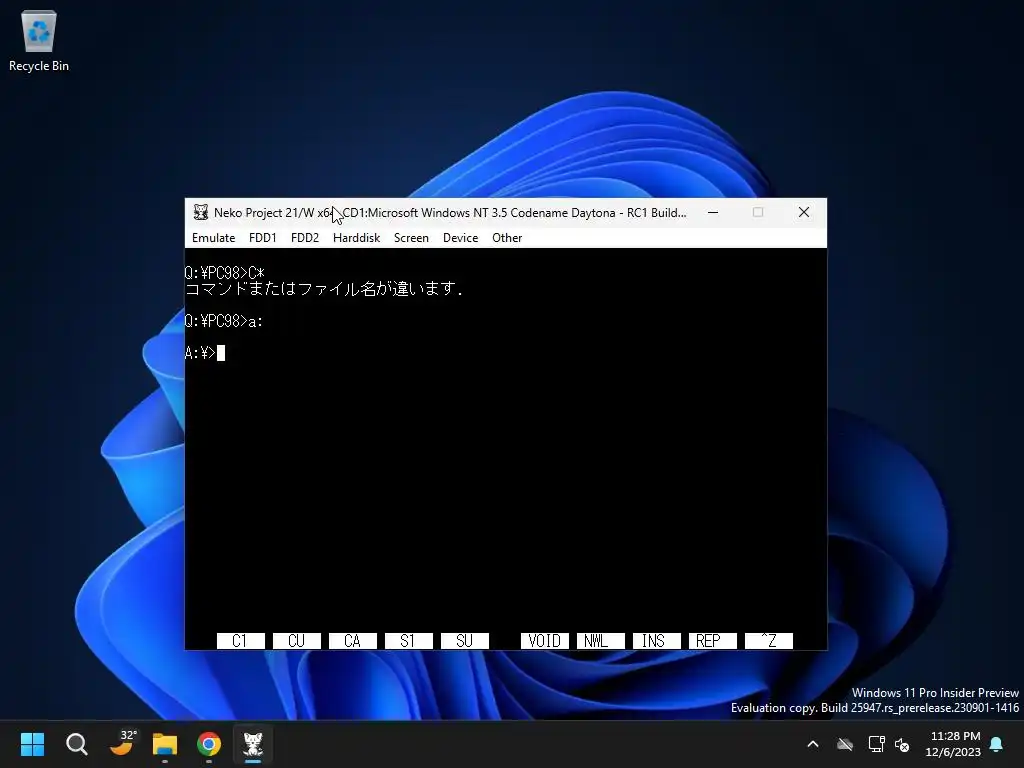This screenshot has width=1024, height=768.
Task: Click the CU function key label
Action: (296, 641)
